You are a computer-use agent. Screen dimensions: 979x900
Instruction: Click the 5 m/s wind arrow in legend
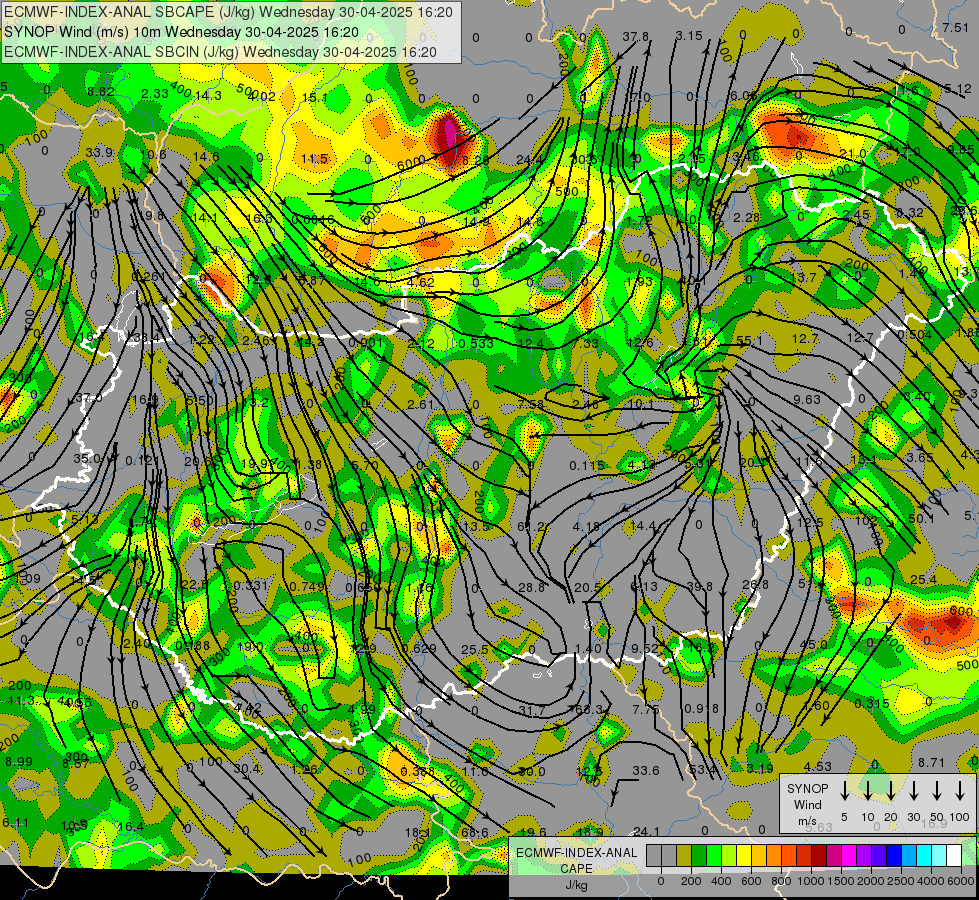(844, 791)
